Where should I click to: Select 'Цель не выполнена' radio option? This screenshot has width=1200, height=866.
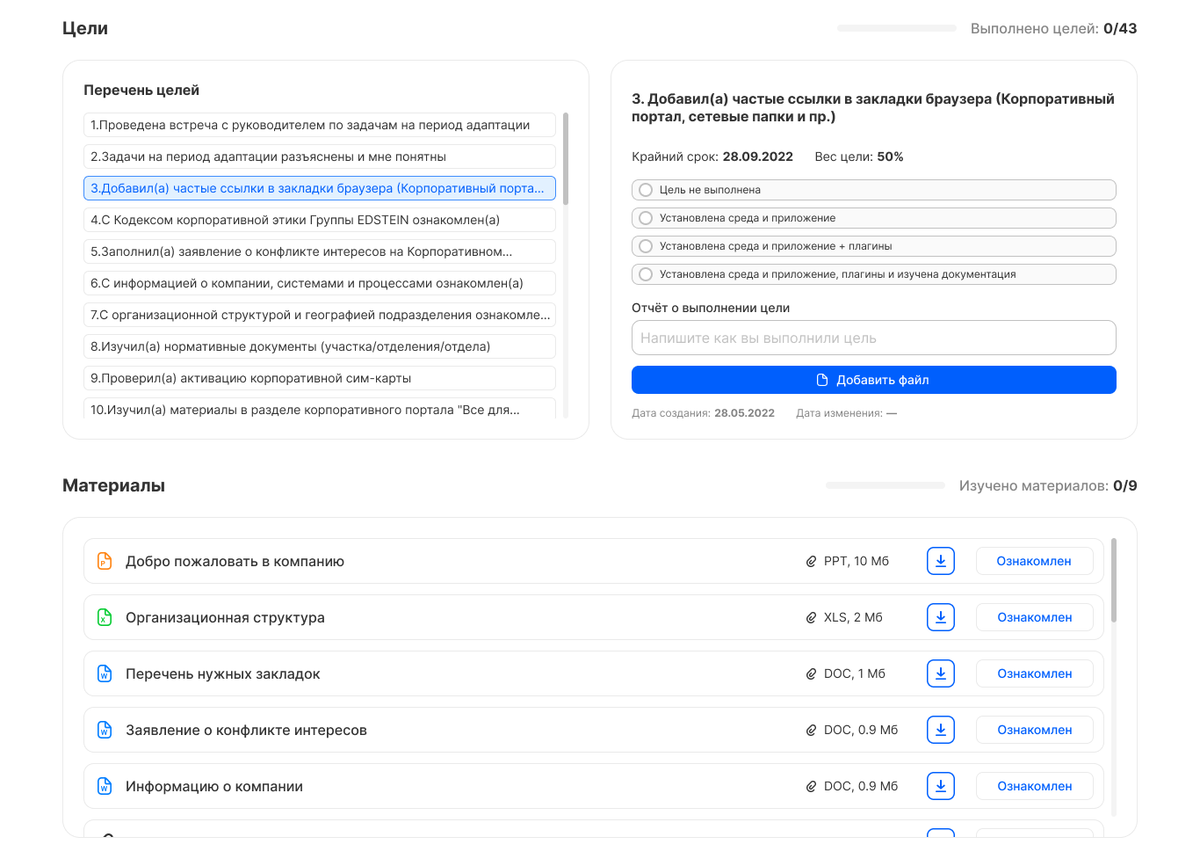coord(873,190)
